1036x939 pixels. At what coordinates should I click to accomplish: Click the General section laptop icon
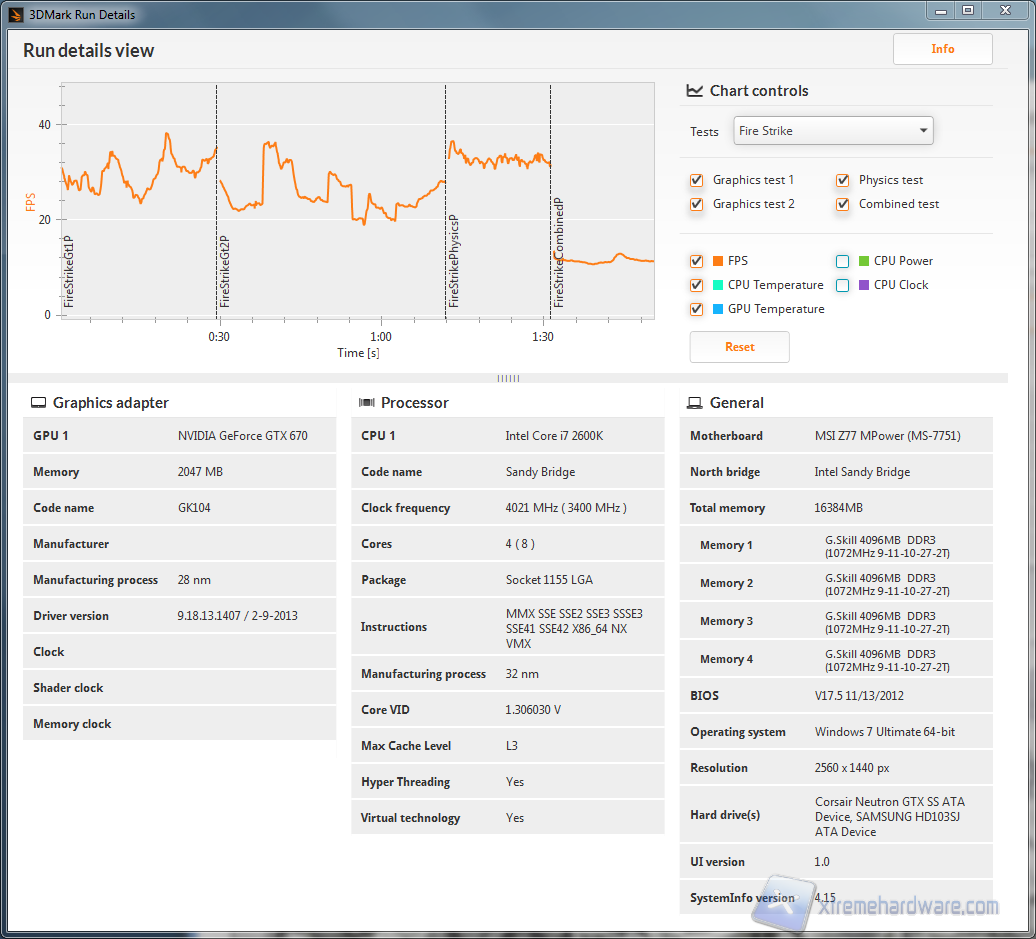click(694, 403)
